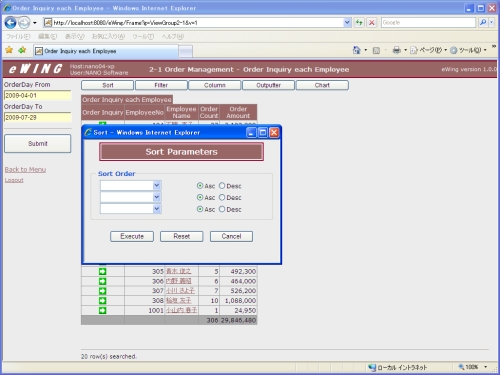This screenshot has height=375, width=500.
Task: Open the search provider dropdown arrow
Action: point(491,23)
